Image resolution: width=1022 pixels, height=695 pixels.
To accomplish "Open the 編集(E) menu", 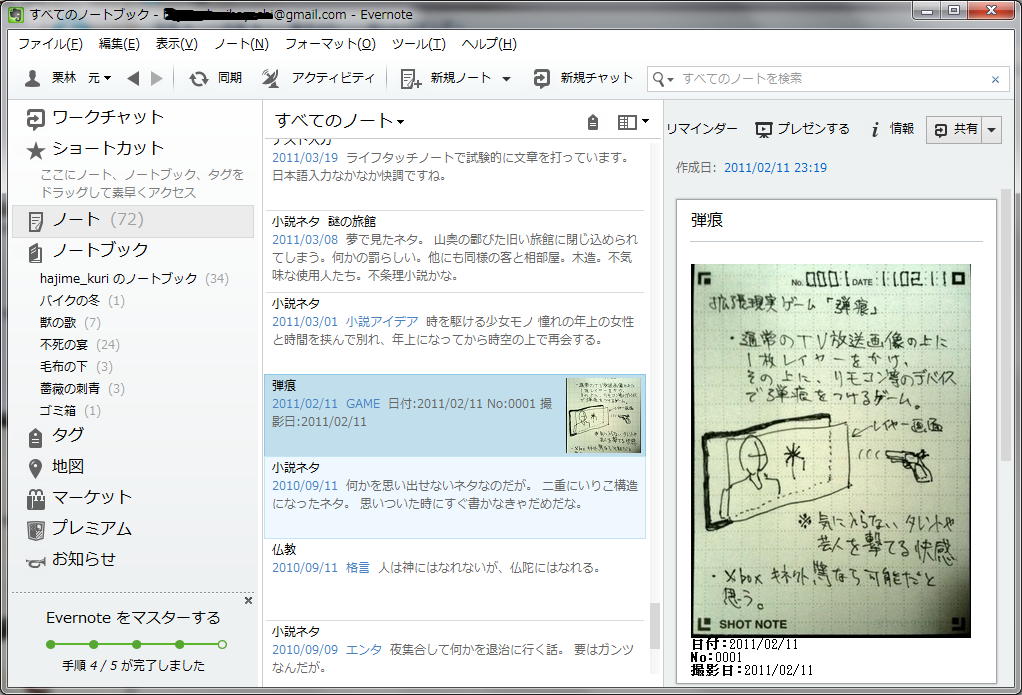I will click(x=119, y=44).
